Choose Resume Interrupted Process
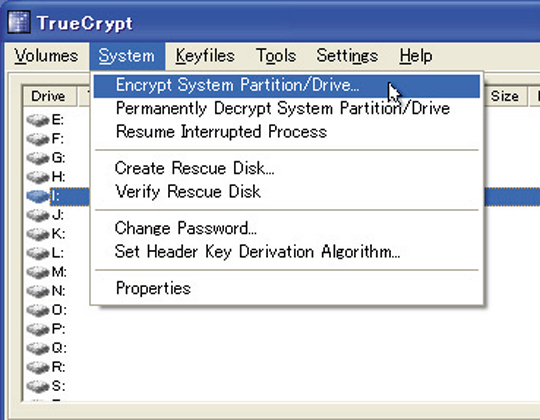 coord(287,132)
